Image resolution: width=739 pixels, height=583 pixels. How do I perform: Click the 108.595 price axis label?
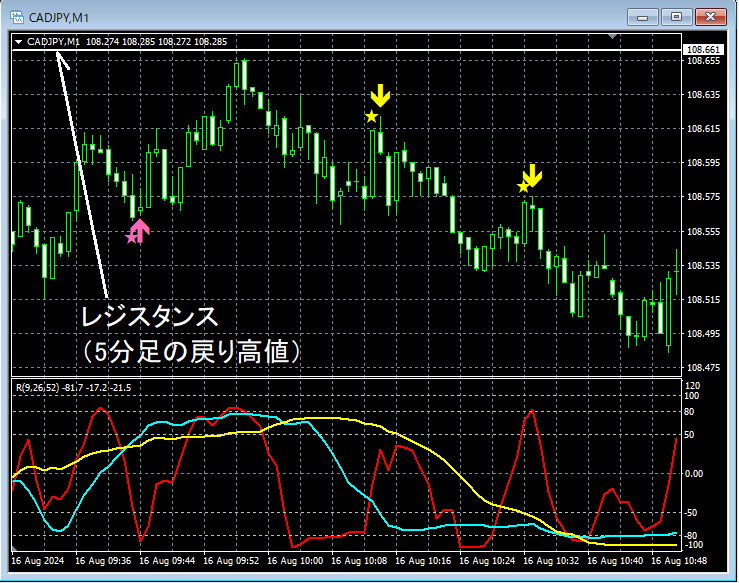[703, 163]
